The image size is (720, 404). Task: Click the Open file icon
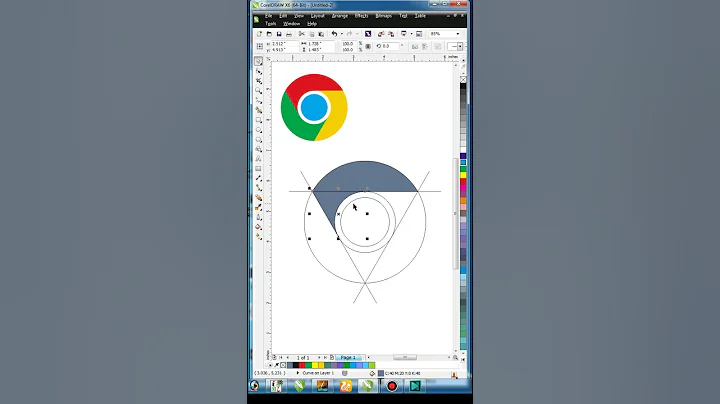(269, 34)
